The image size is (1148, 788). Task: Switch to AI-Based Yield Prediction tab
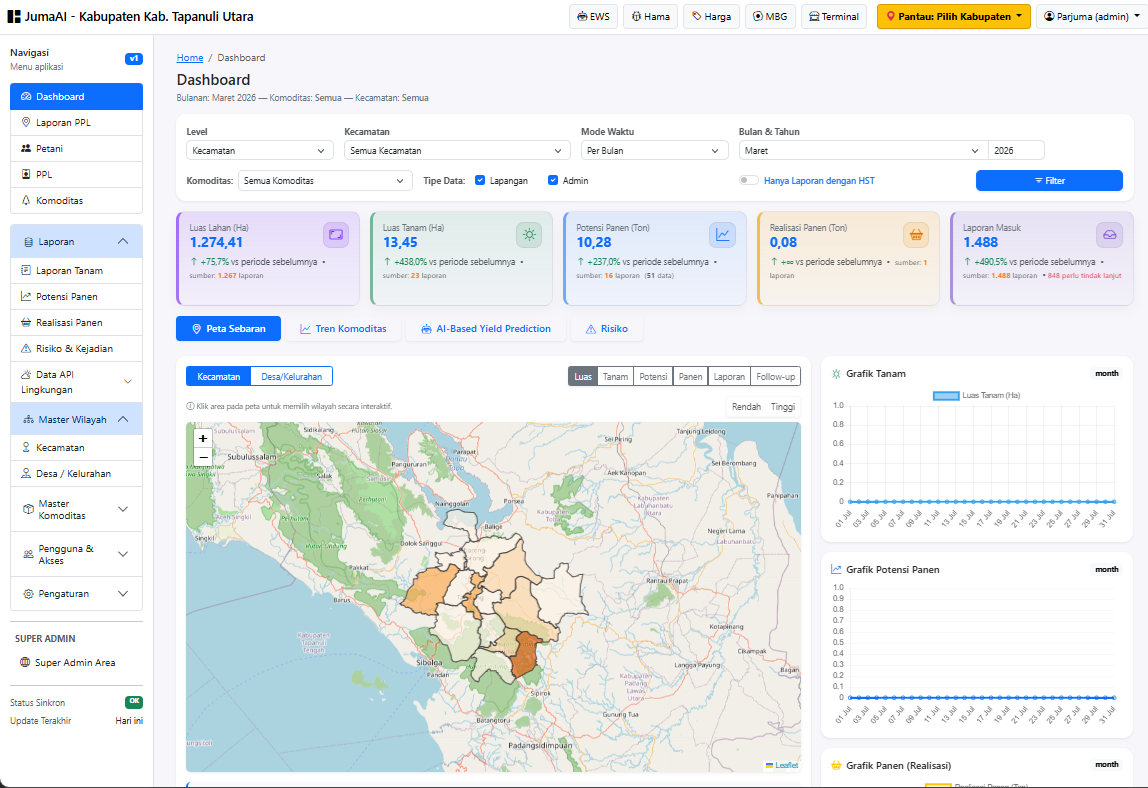tap(485, 329)
